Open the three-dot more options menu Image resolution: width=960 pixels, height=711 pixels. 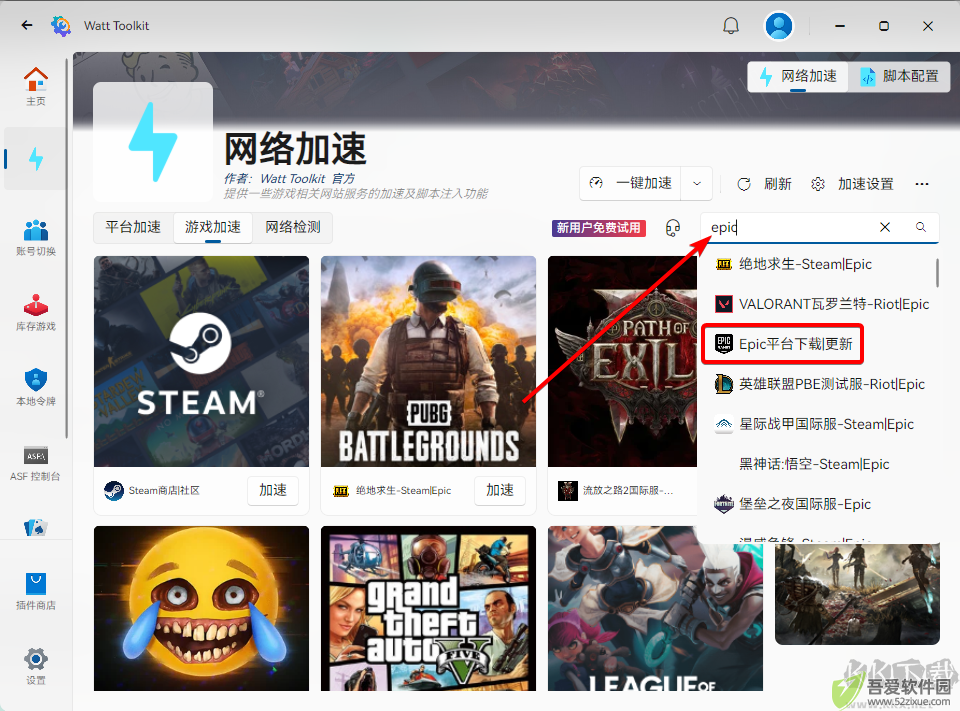coord(922,184)
